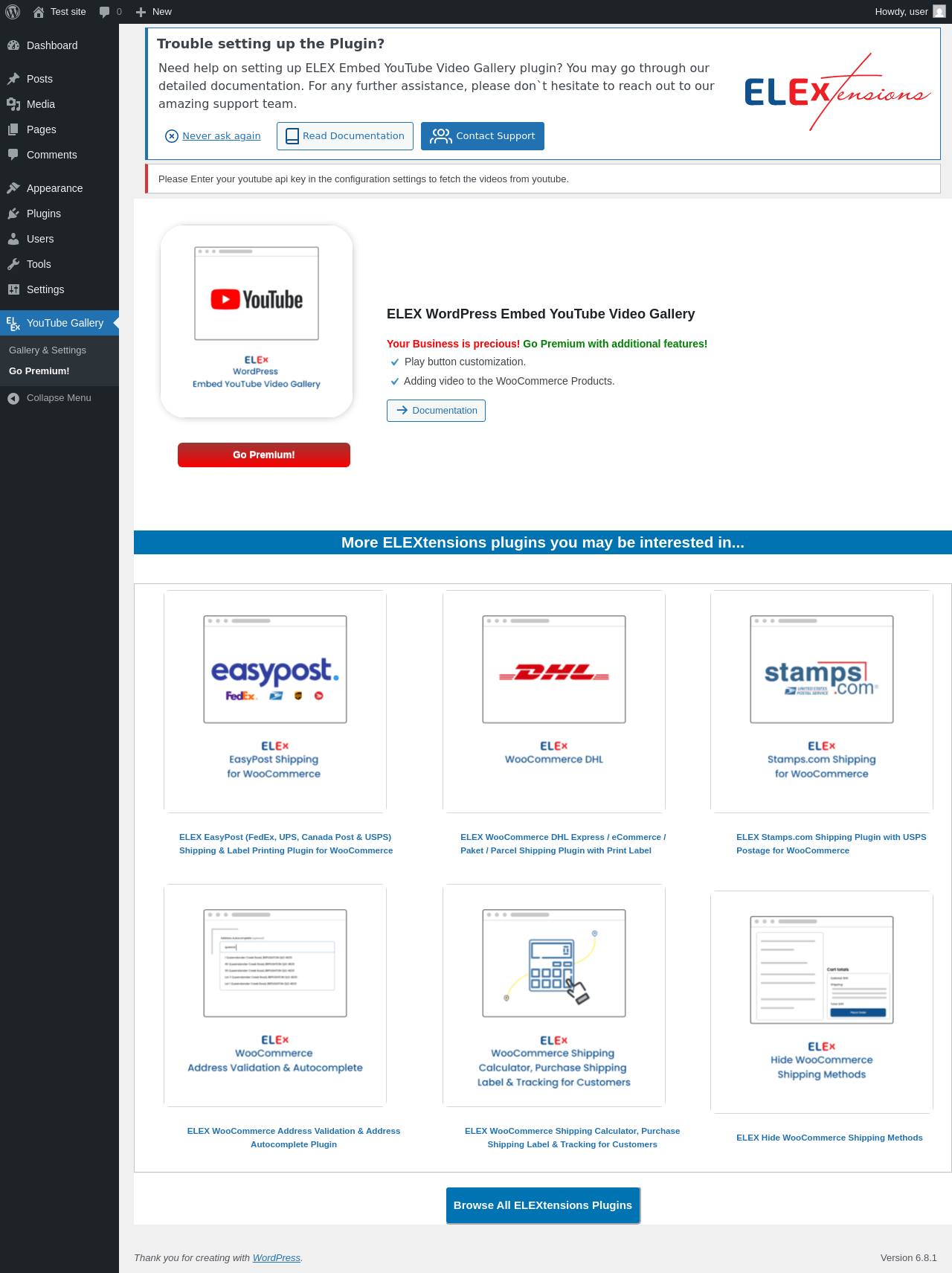Image resolution: width=952 pixels, height=1273 pixels.
Task: Click the Play button customization feature text
Action: click(465, 362)
